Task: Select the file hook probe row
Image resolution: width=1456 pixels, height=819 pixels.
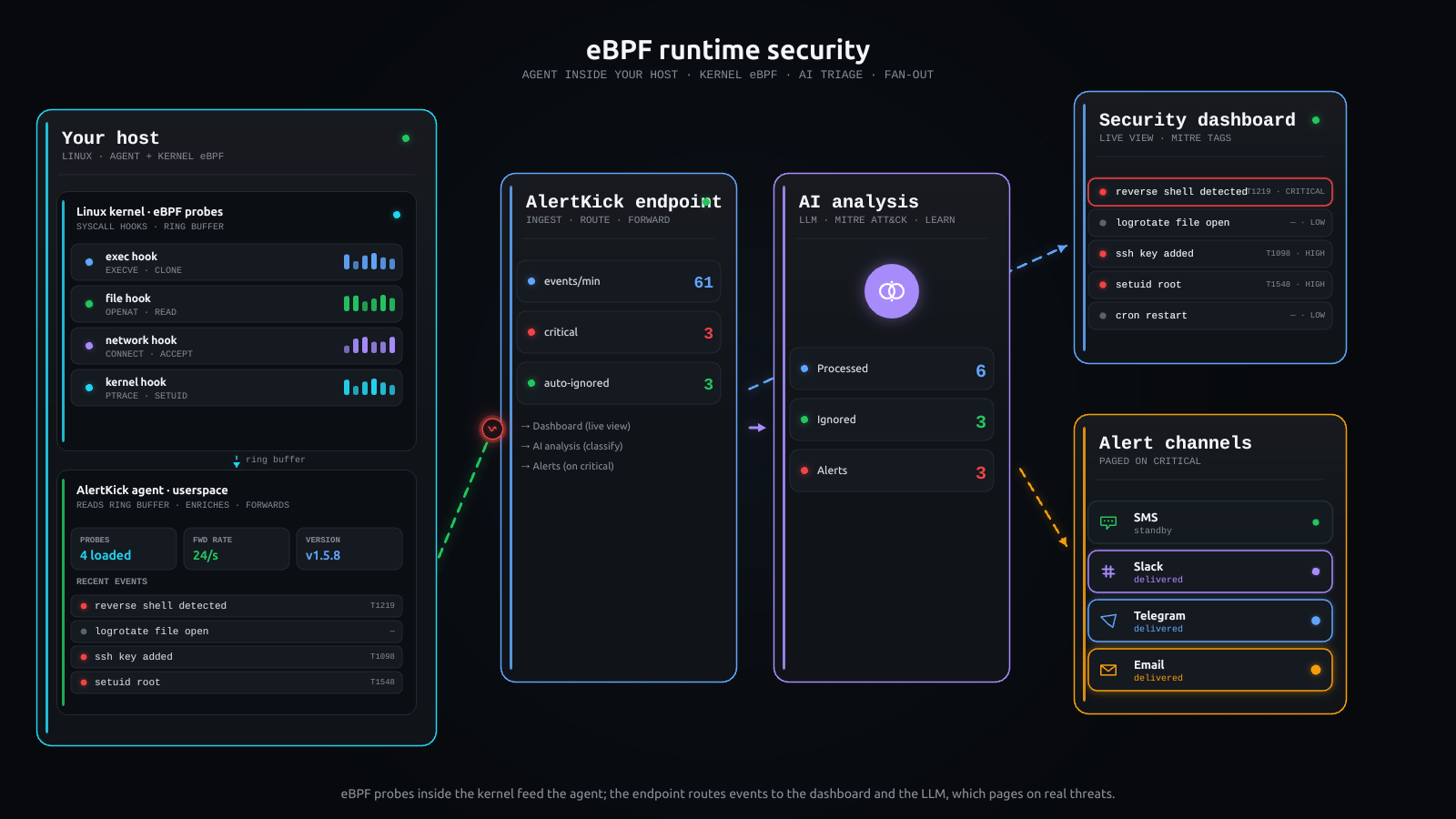Action: tap(237, 304)
